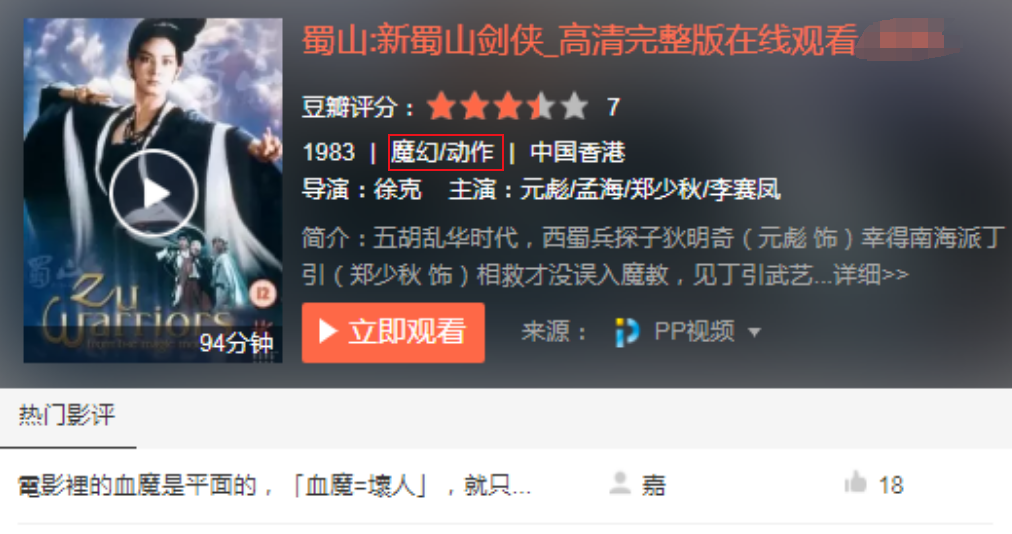Click the Douban star rating
Screen dimensions: 1012x534
[x=507, y=107]
